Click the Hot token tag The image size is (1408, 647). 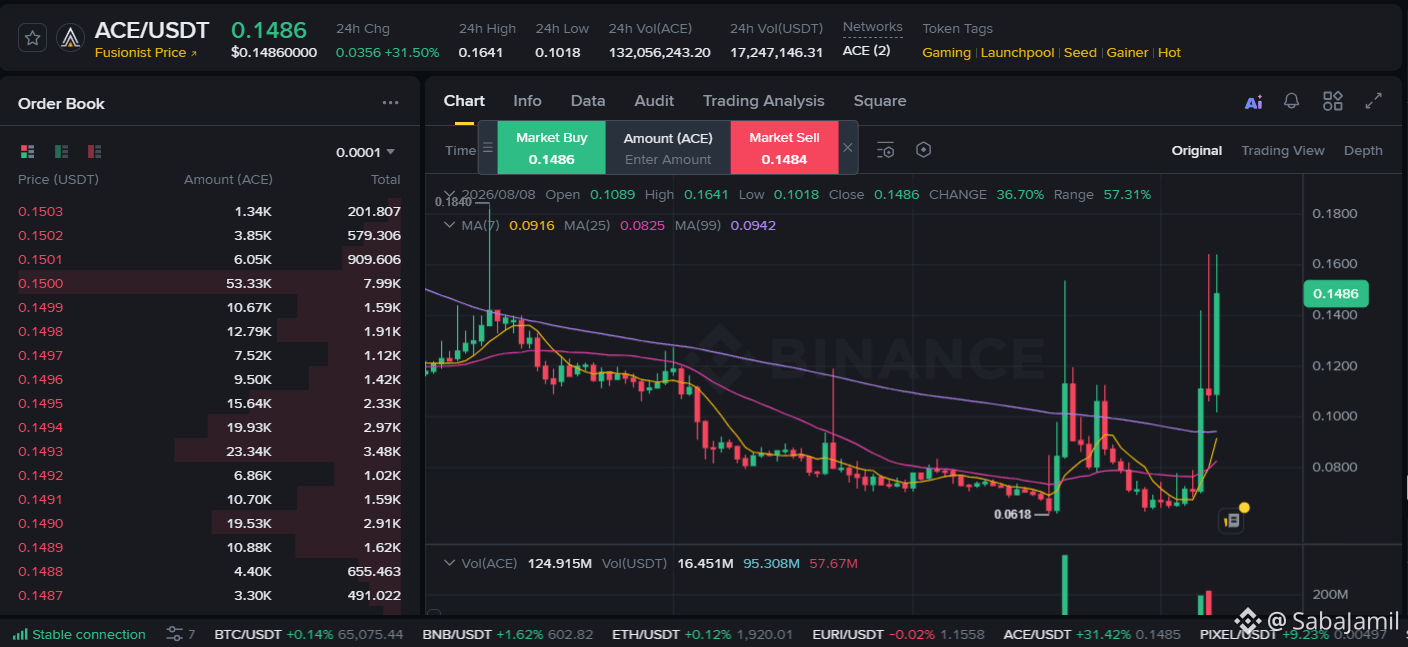pos(1169,52)
